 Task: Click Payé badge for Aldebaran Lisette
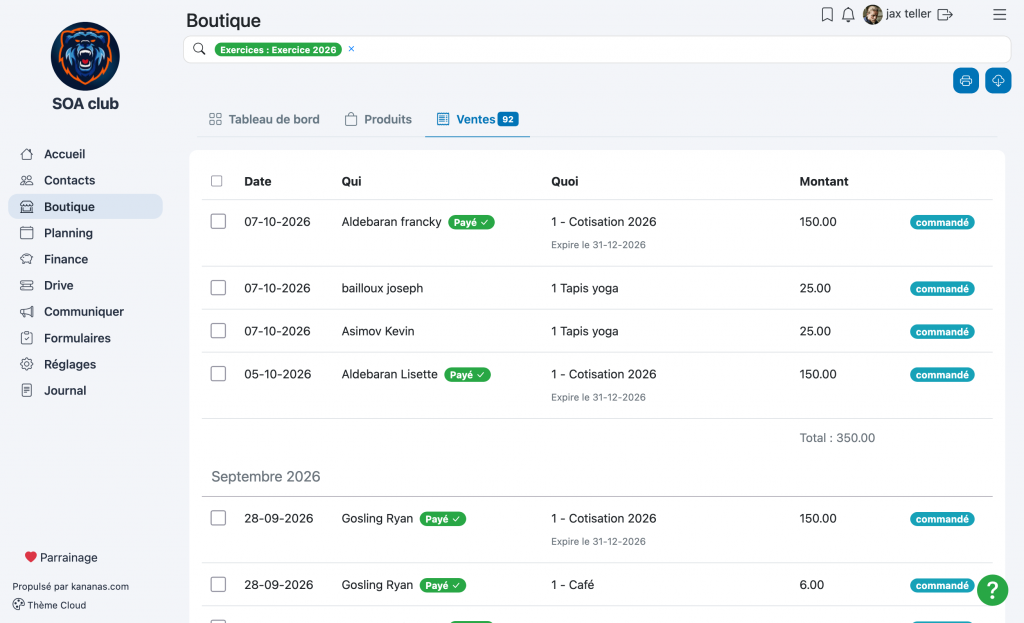pyautogui.click(x=467, y=375)
